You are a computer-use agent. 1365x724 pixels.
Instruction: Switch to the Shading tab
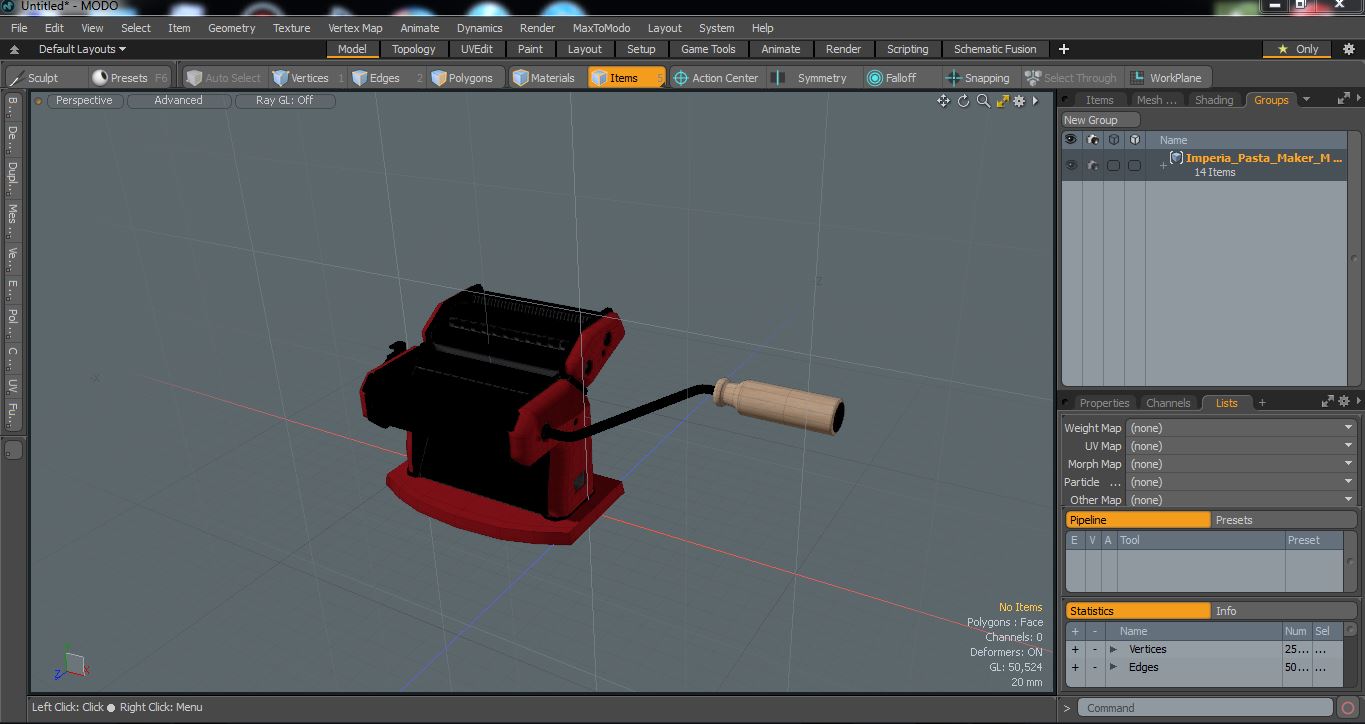coord(1214,100)
